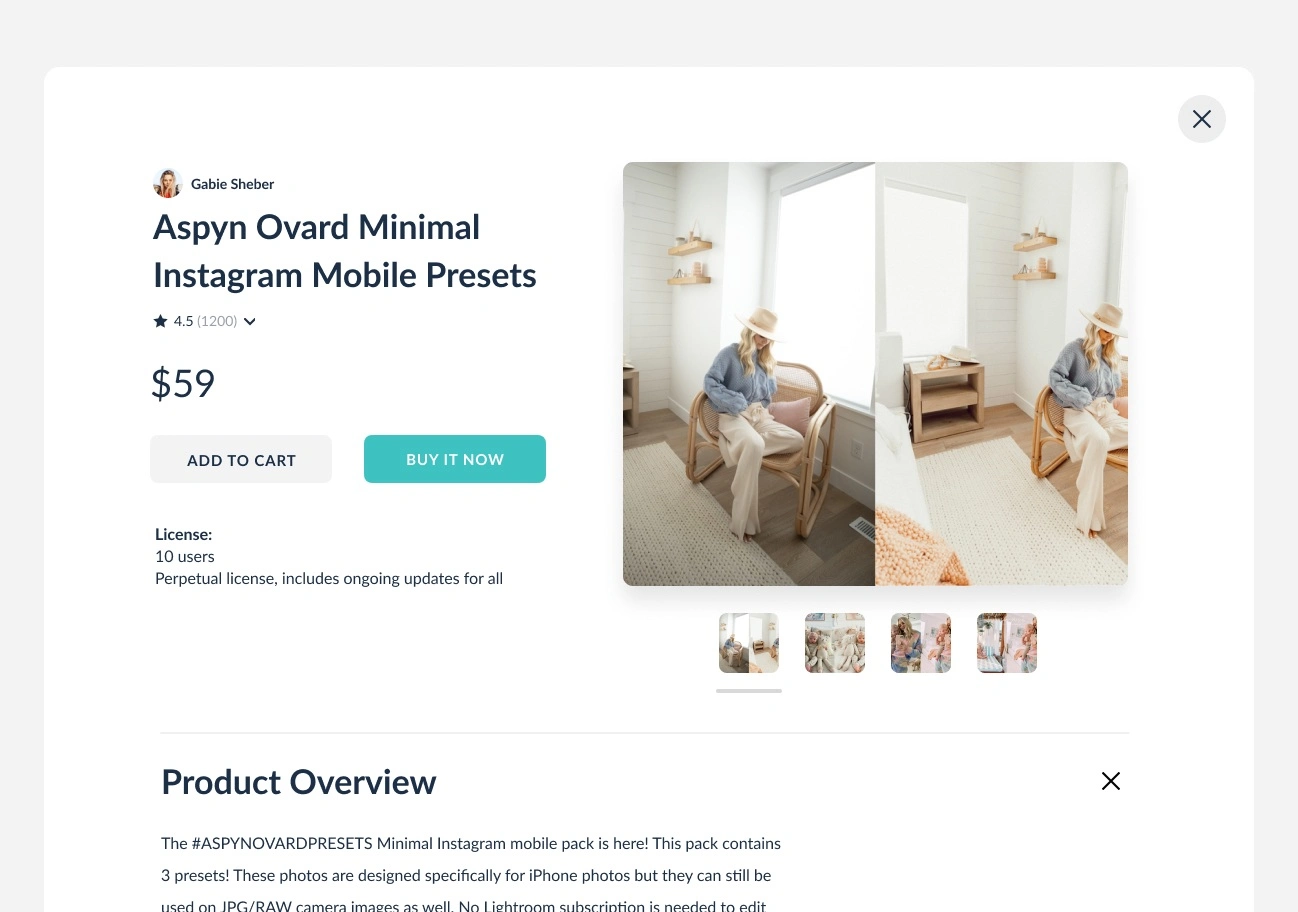Screen dimensions: 1298x912
Task: Select the third preview thumbnail
Action: click(921, 643)
